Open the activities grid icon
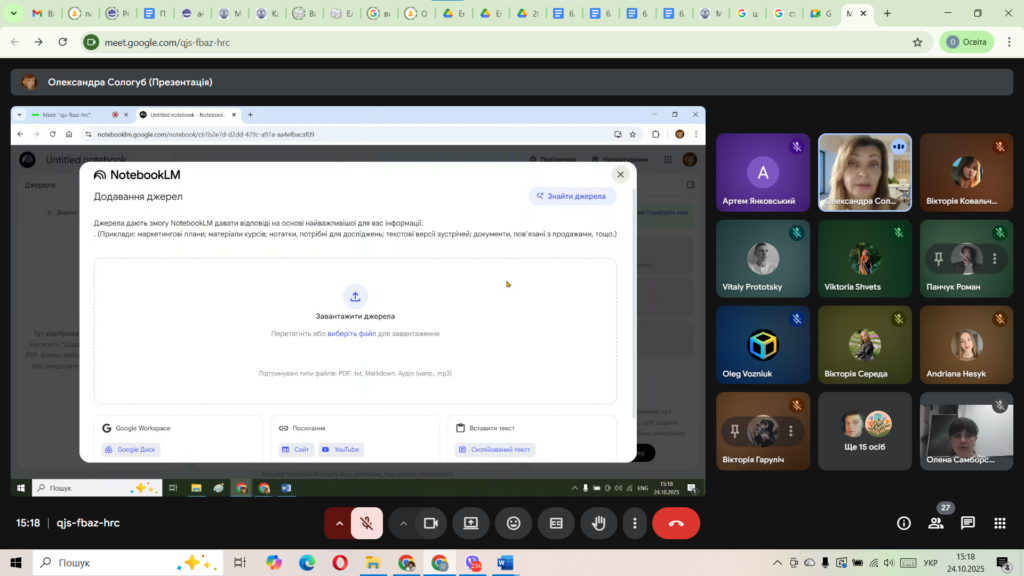Screen dimensions: 1024x576 pyautogui.click(x=999, y=523)
